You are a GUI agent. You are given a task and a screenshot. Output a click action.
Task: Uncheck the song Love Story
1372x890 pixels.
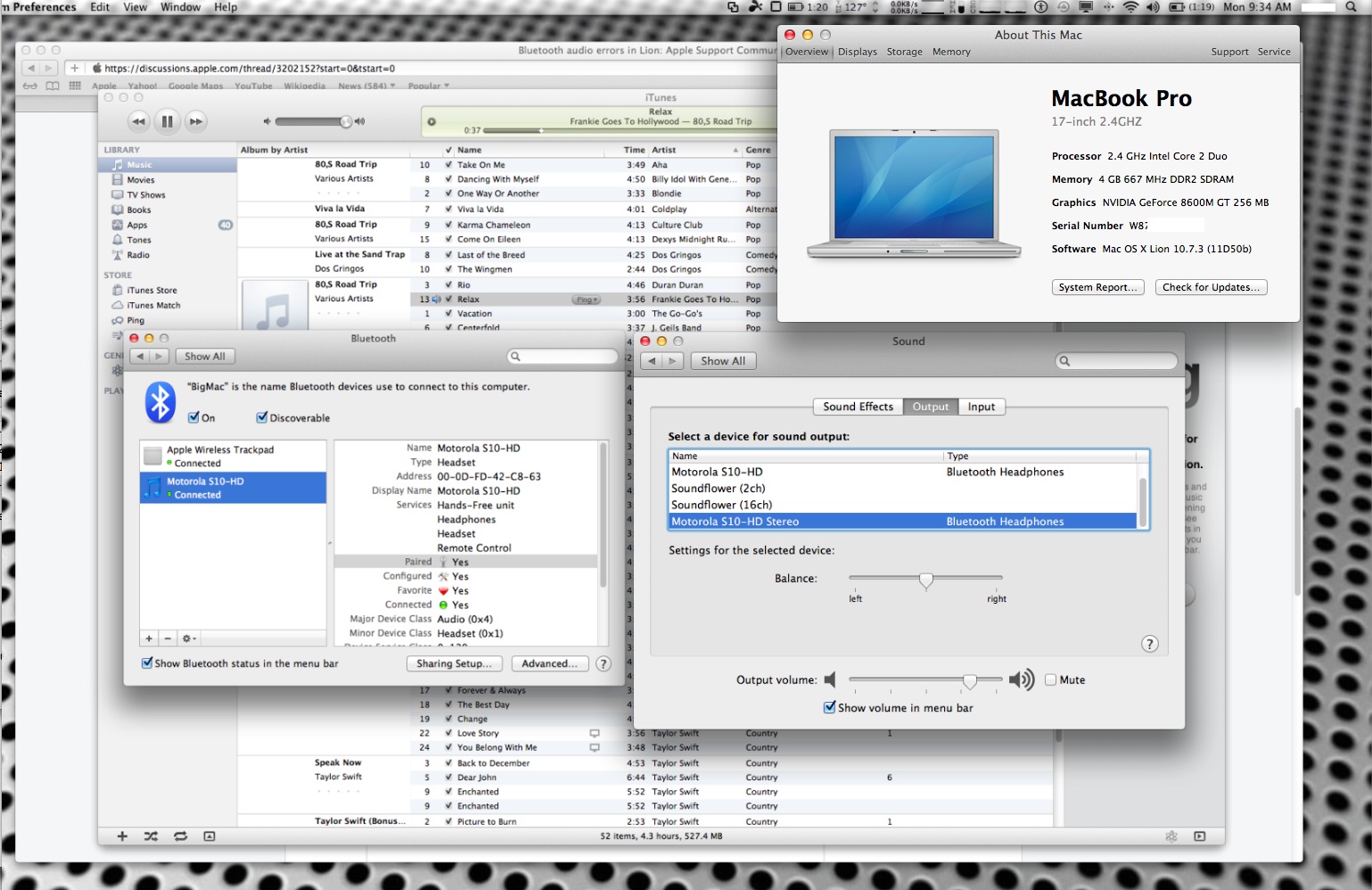[448, 733]
